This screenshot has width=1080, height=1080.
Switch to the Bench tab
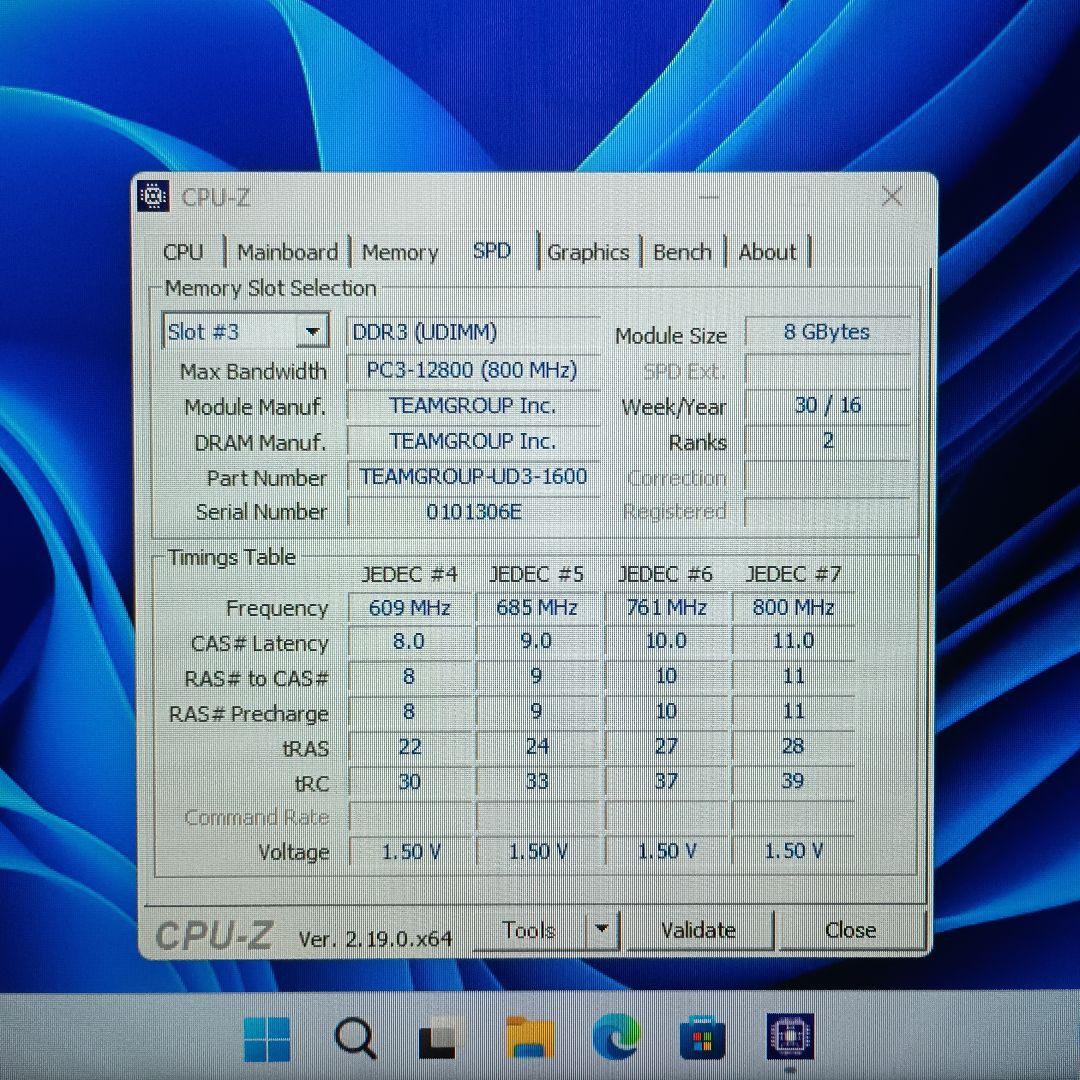pyautogui.click(x=682, y=252)
